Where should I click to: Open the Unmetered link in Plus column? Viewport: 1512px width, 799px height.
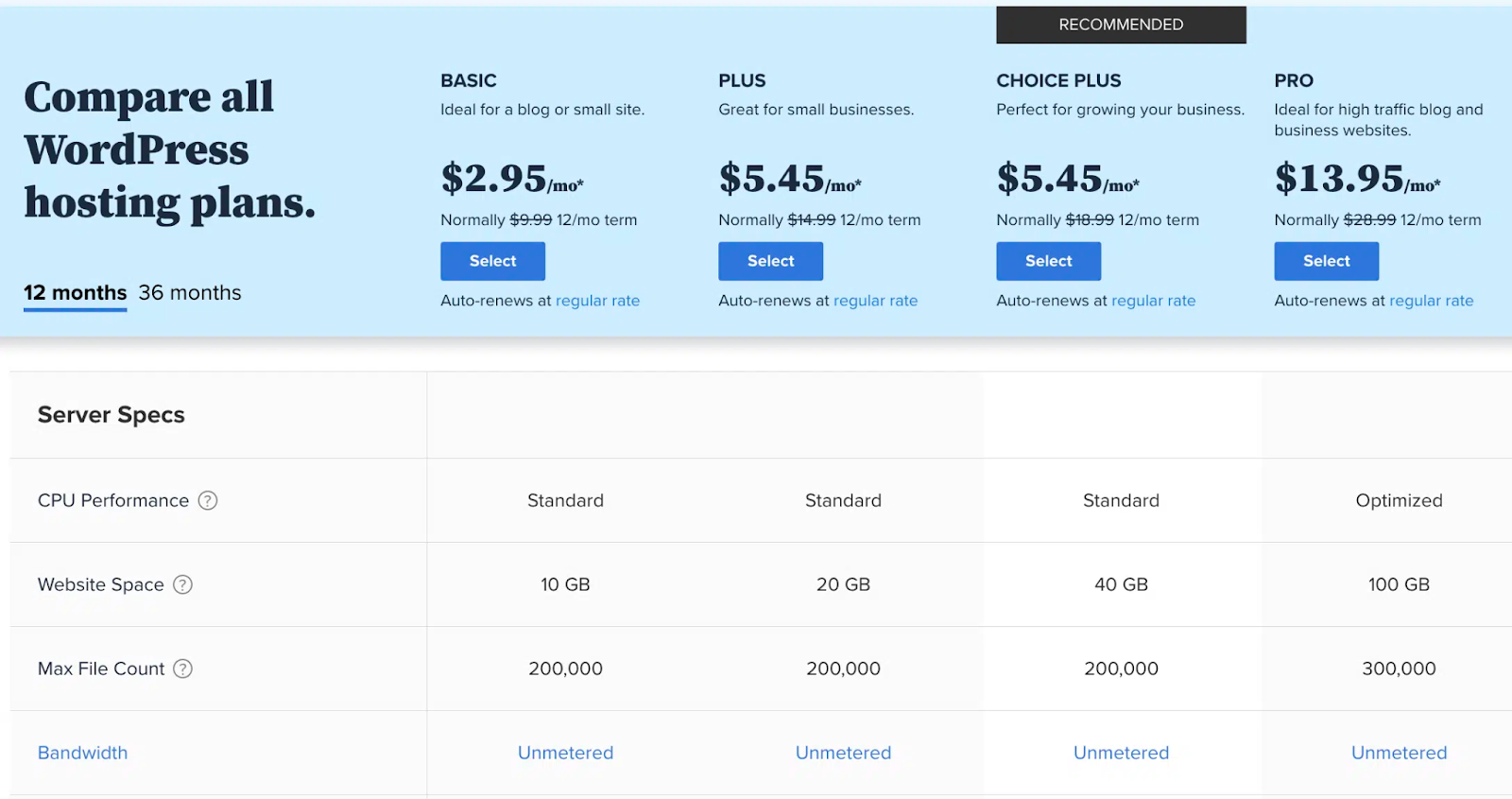pos(843,753)
